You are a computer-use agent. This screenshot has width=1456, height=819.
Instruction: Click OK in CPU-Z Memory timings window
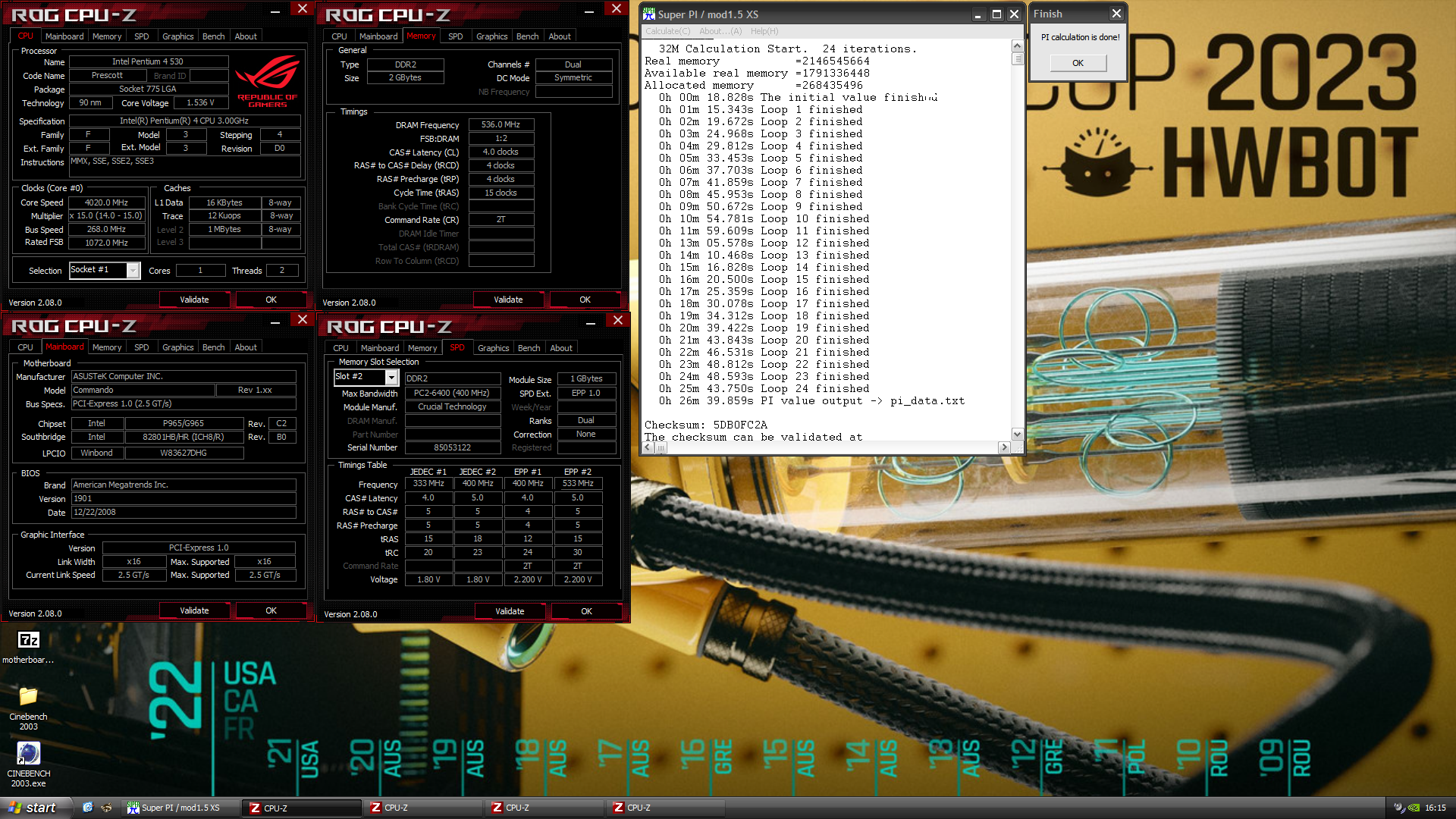pyautogui.click(x=585, y=300)
